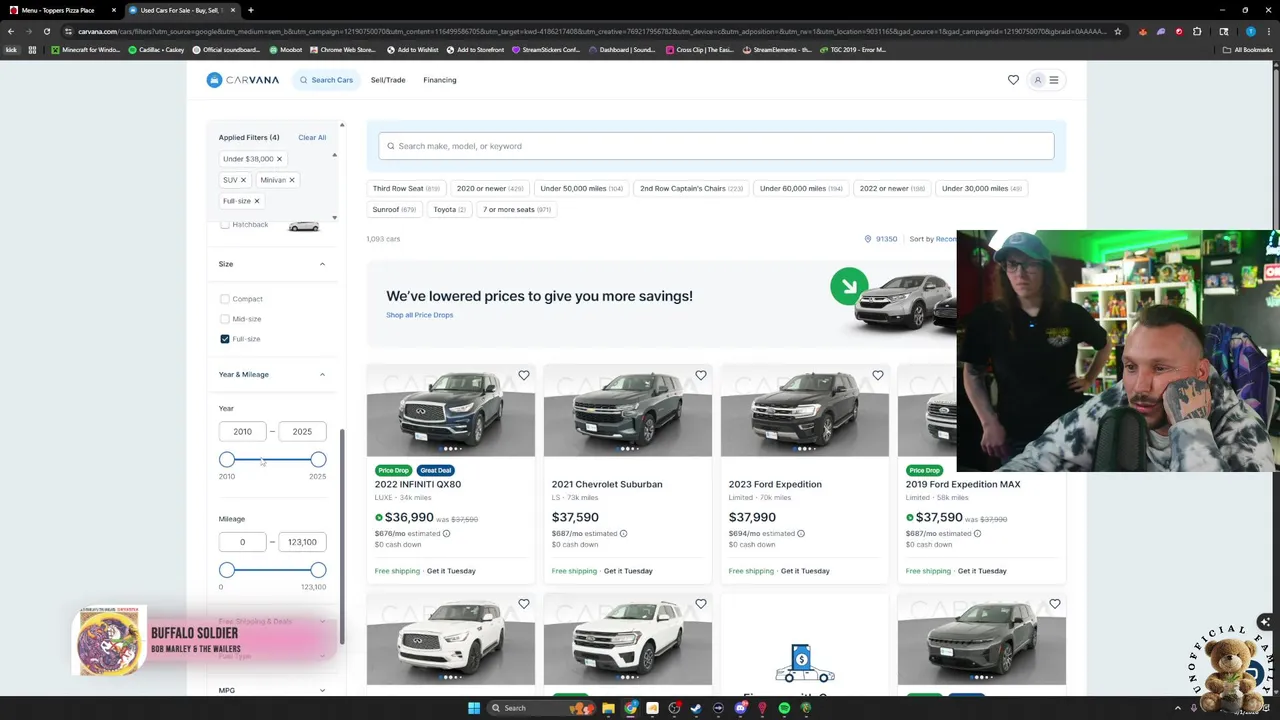This screenshot has width=1280, height=720.
Task: Collapse the applied filters panel arrow
Action: coord(334,155)
